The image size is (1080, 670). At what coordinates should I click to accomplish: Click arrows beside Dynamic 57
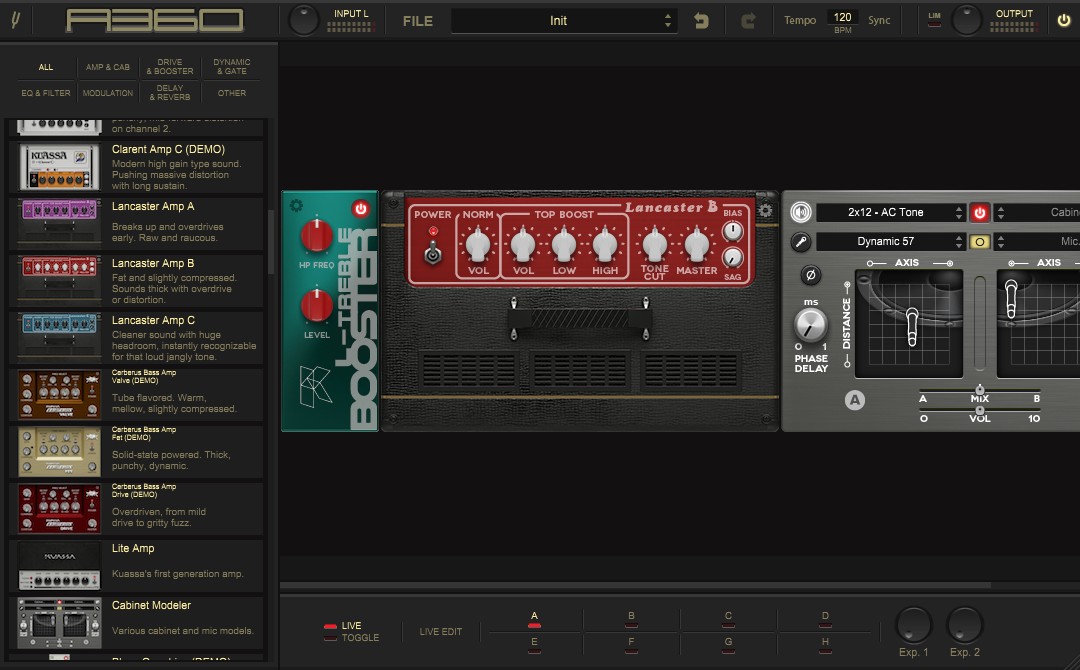(x=959, y=242)
